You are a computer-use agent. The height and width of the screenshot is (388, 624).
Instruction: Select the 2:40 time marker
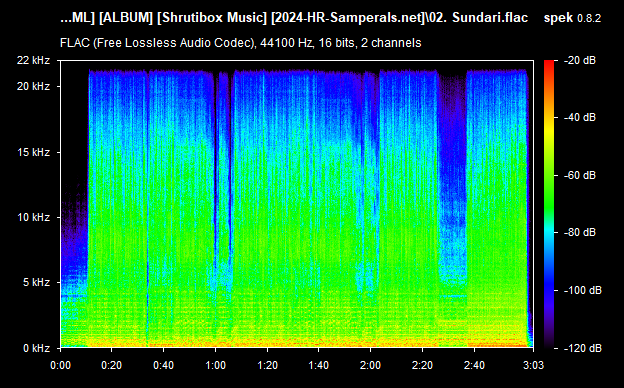(x=474, y=365)
